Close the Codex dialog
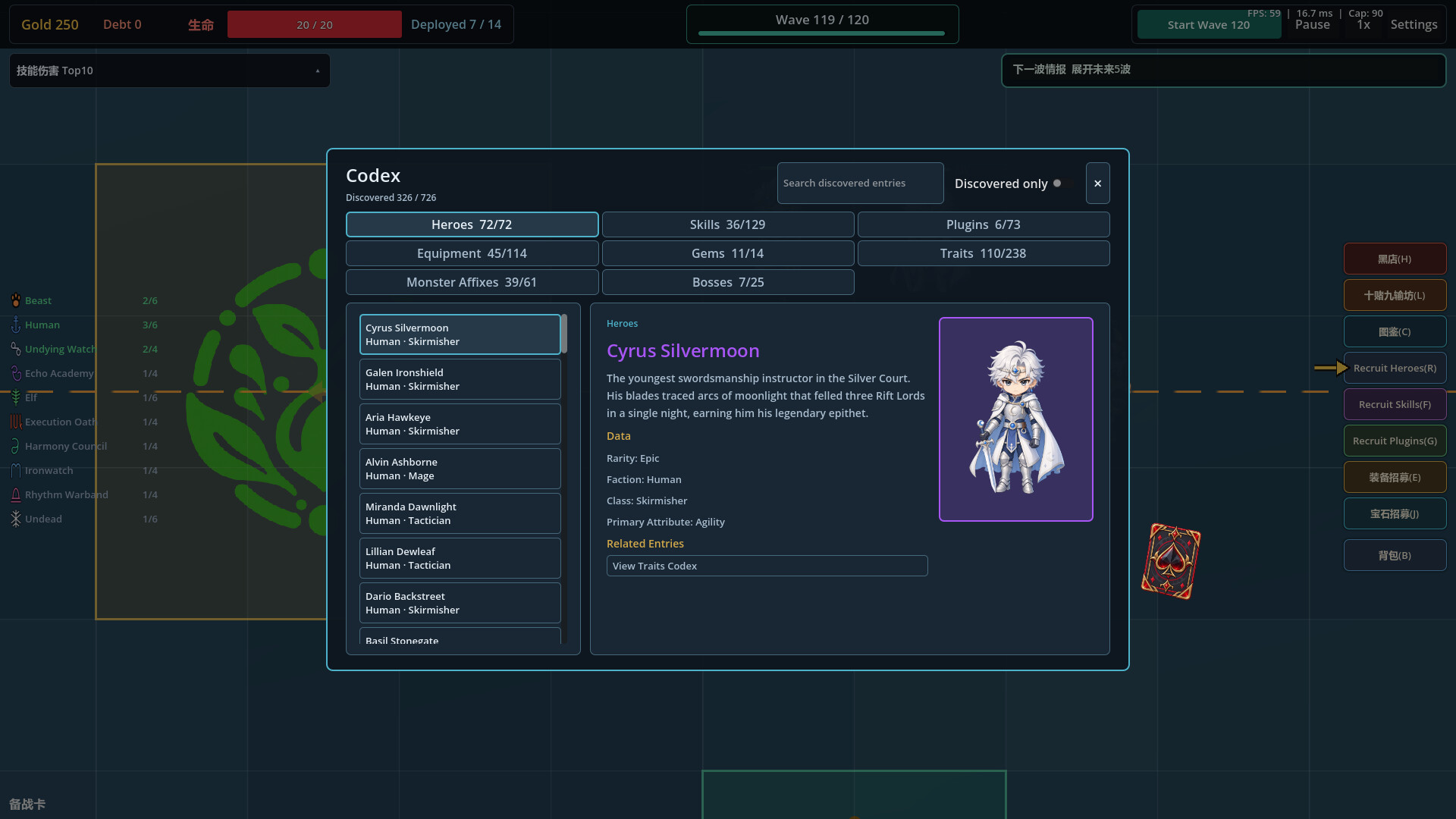 point(1097,184)
